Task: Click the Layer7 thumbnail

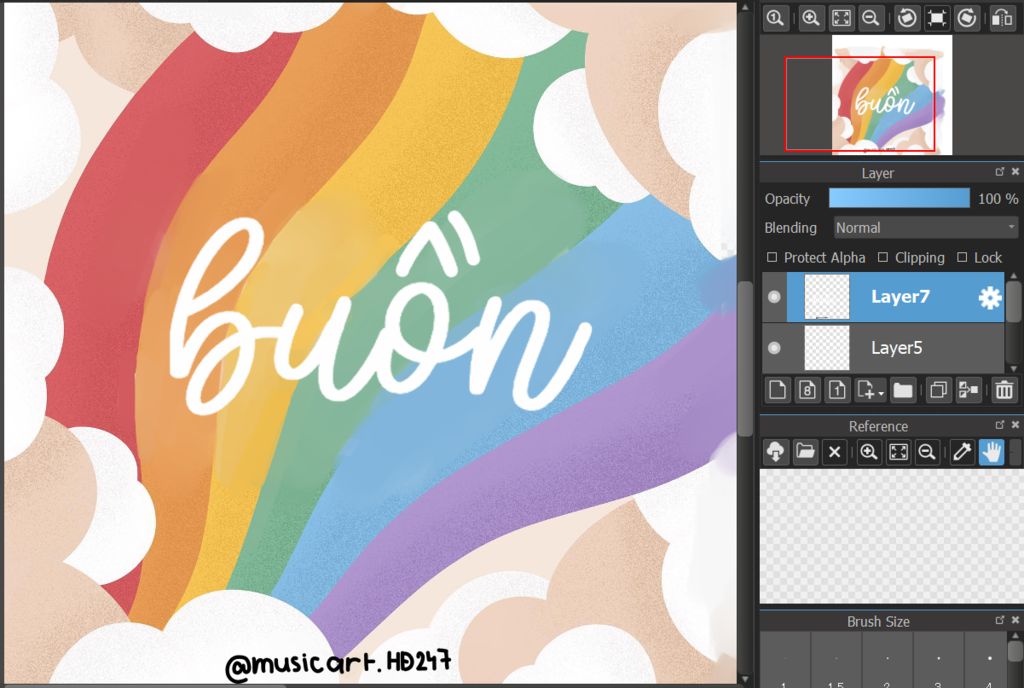Action: (827, 297)
